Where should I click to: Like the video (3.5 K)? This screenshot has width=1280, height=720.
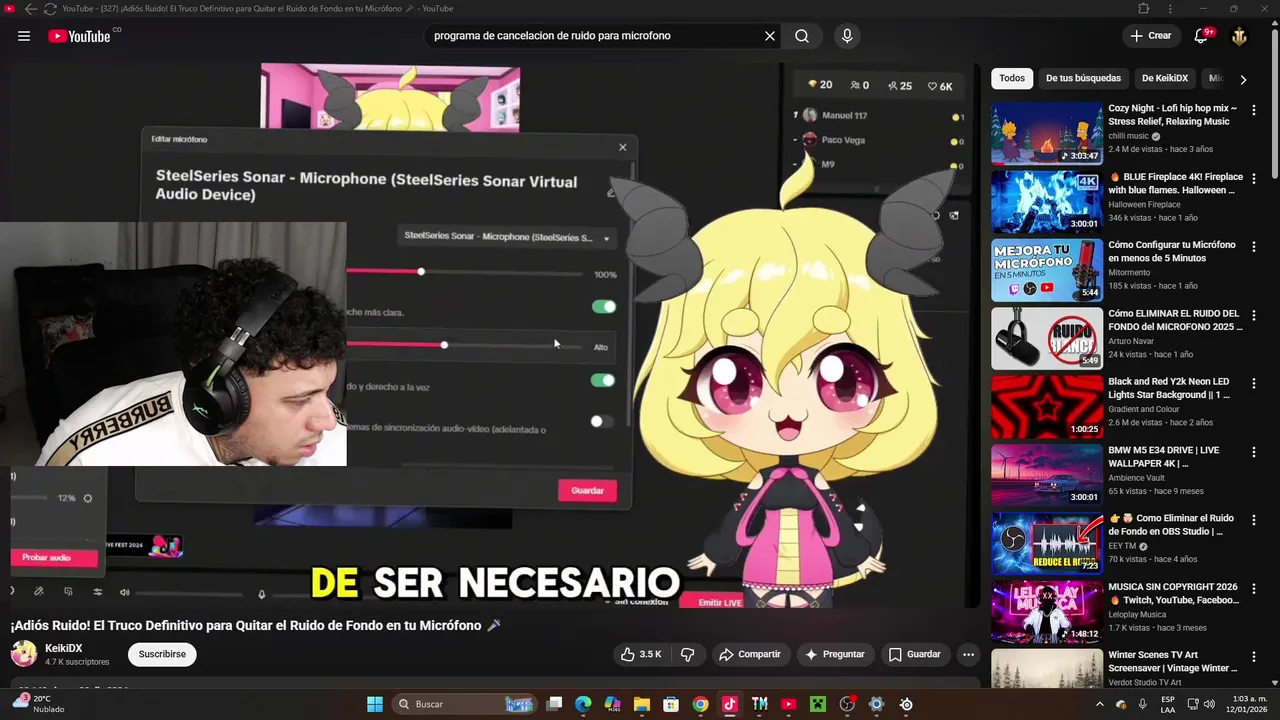coord(640,654)
